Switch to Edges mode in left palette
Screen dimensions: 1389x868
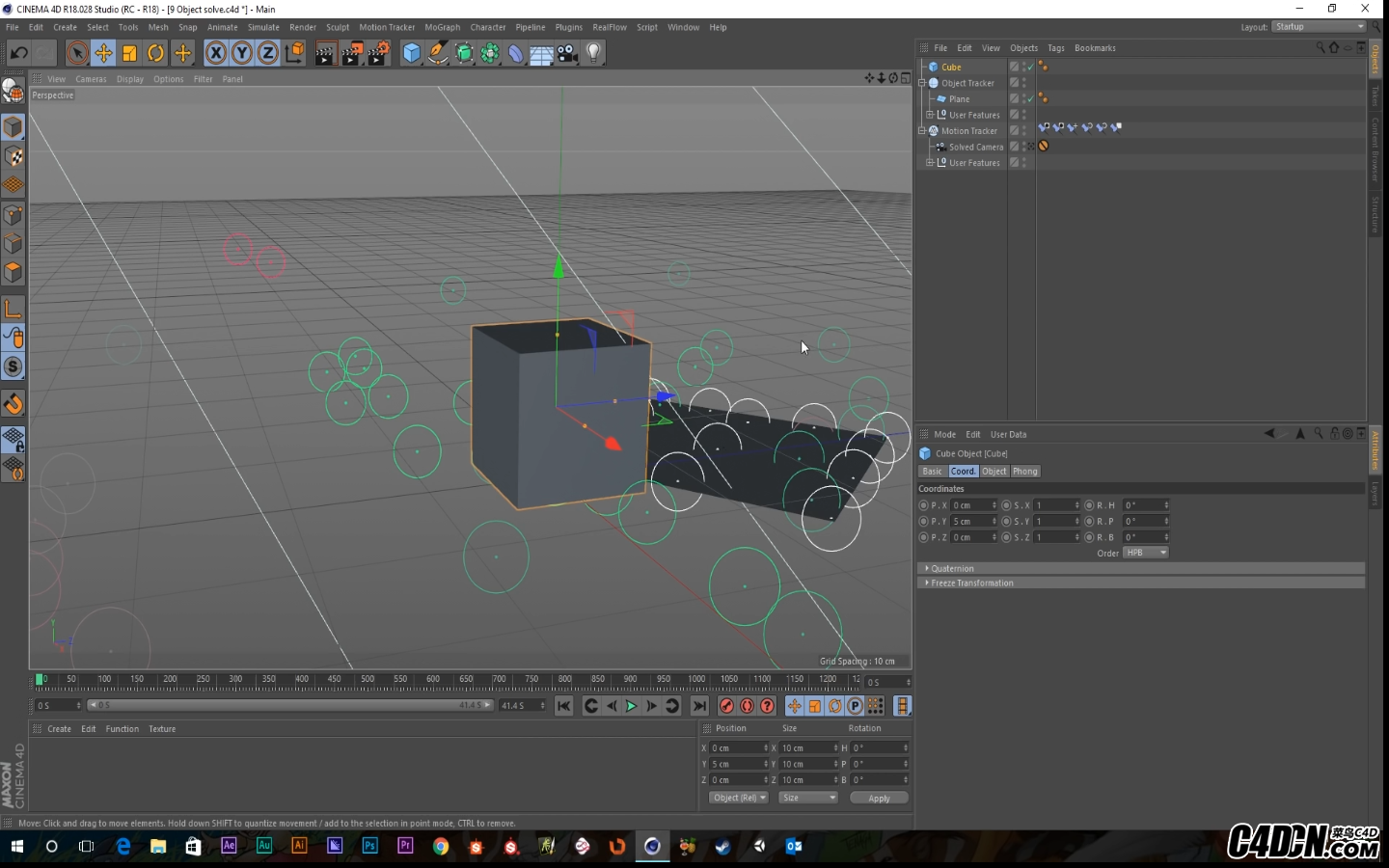click(x=14, y=244)
